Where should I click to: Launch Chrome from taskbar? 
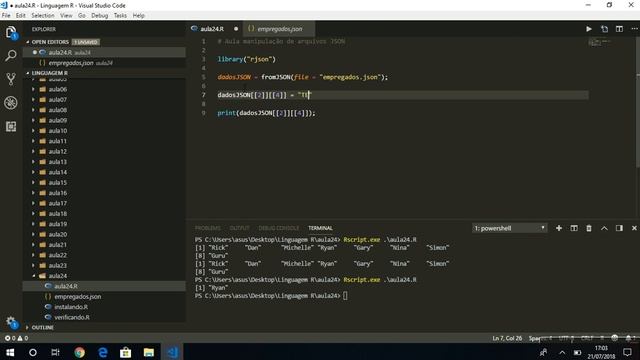tap(79, 352)
